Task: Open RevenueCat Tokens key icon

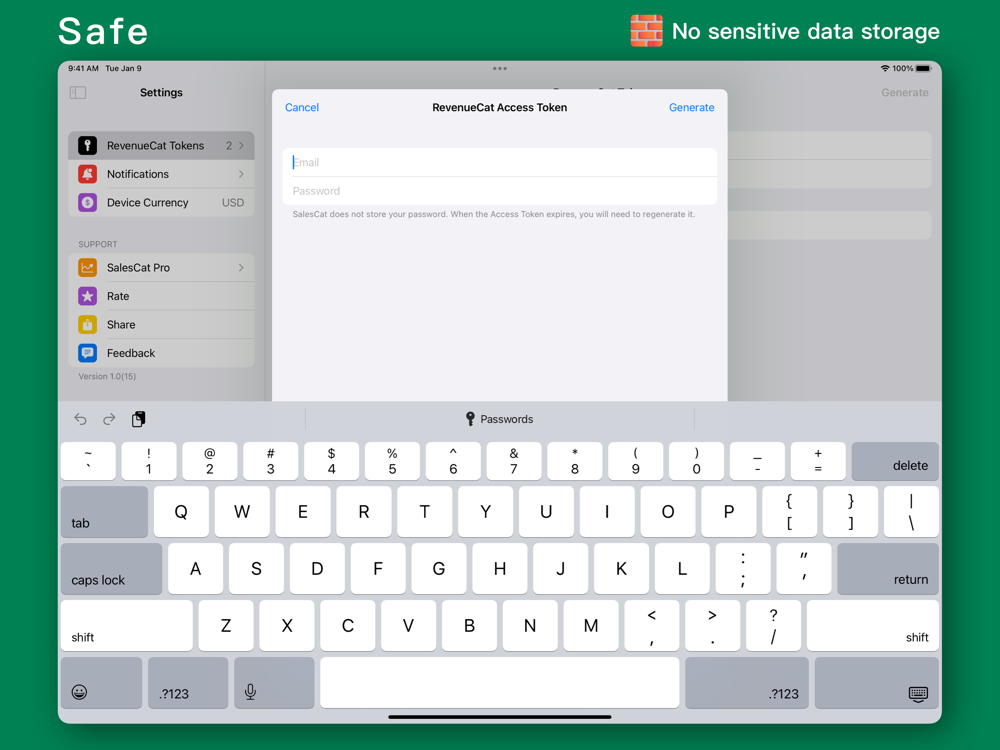Action: 87,145
